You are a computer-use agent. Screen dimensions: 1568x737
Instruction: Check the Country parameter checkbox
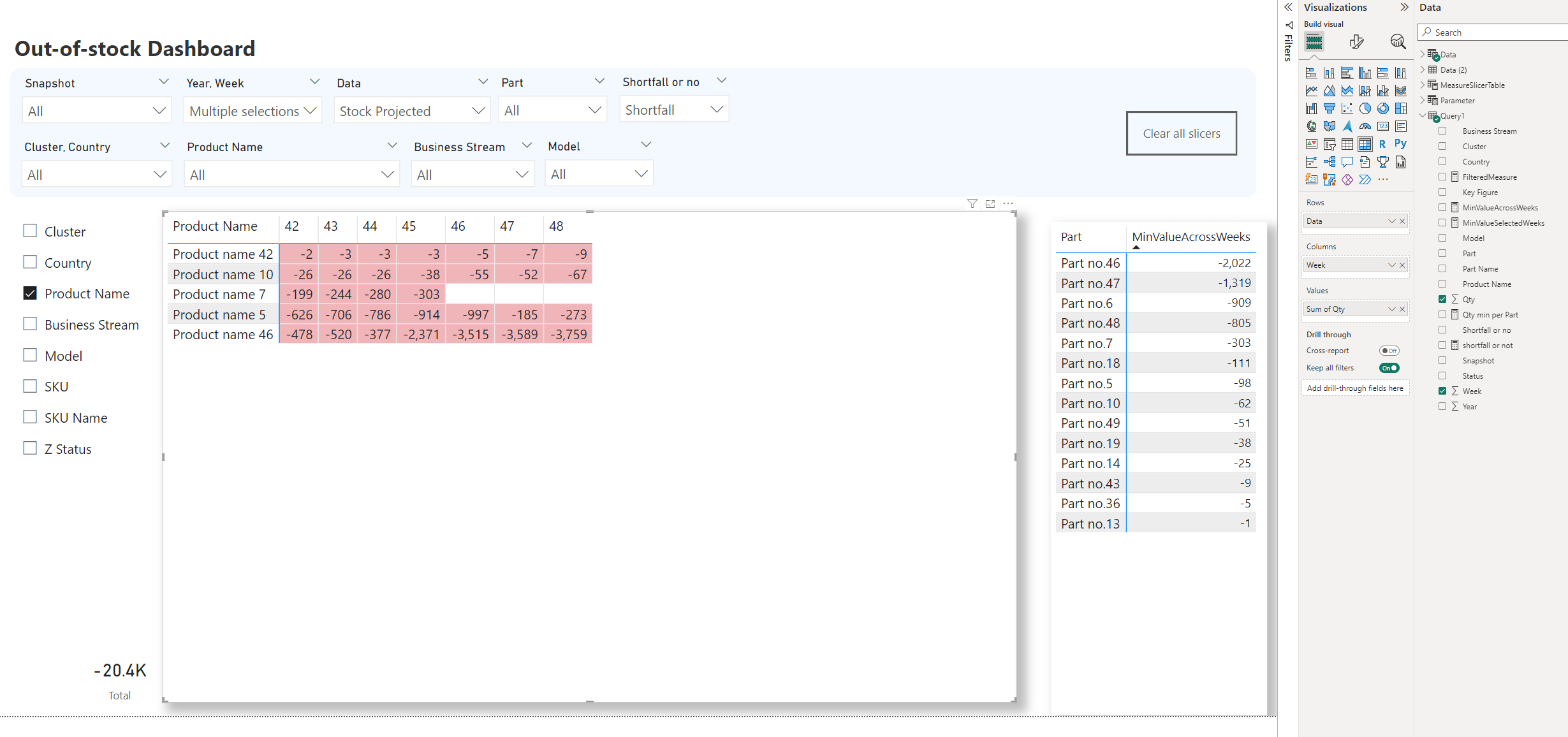click(30, 262)
